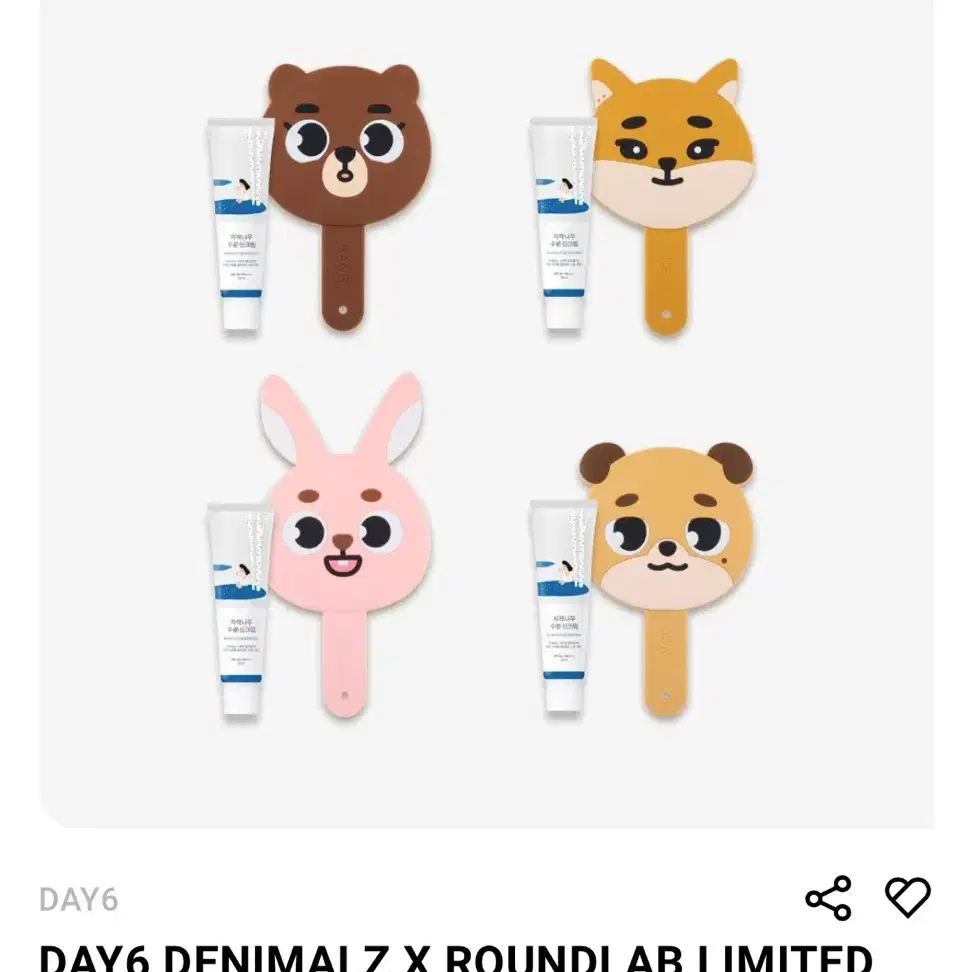
Task: Click the sunscreen tube beside the bear
Action: coord(241,226)
